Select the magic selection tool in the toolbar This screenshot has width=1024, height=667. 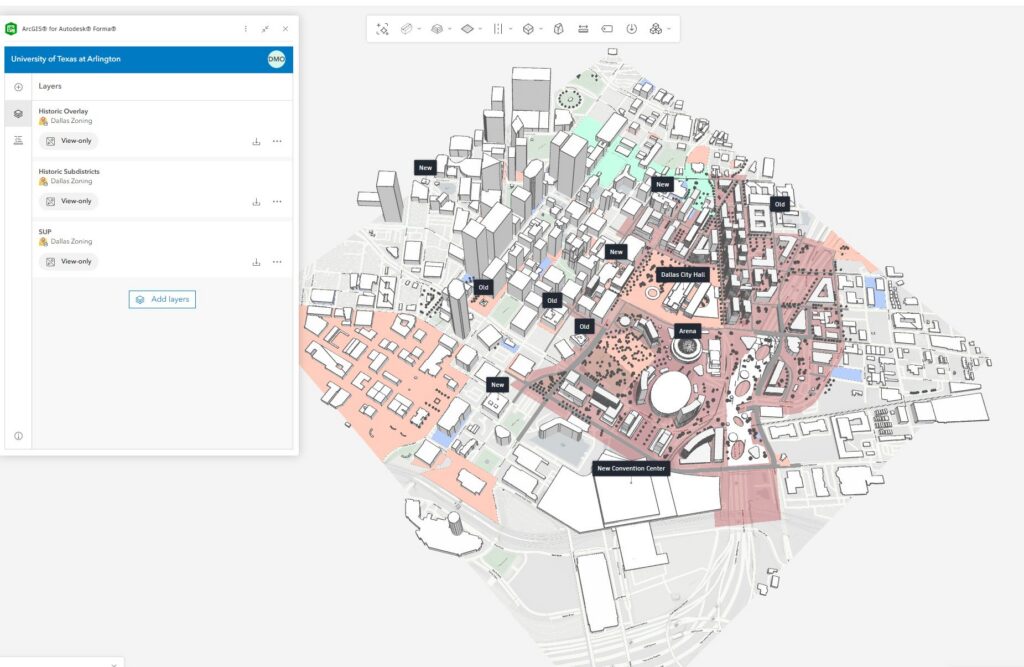click(382, 29)
